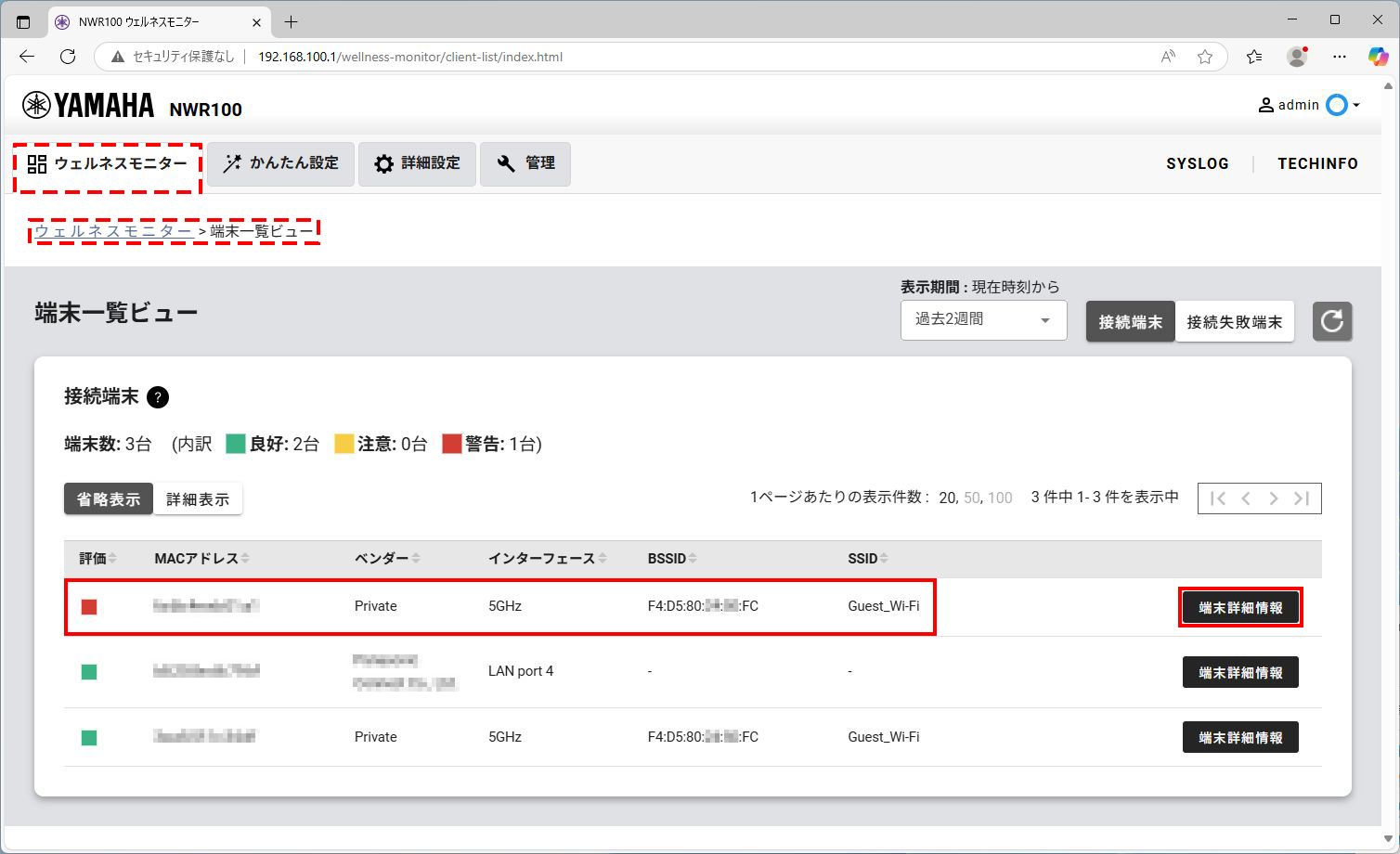This screenshot has height=854, width=1400.
Task: Click the browser favorites star icon
Action: (1204, 57)
